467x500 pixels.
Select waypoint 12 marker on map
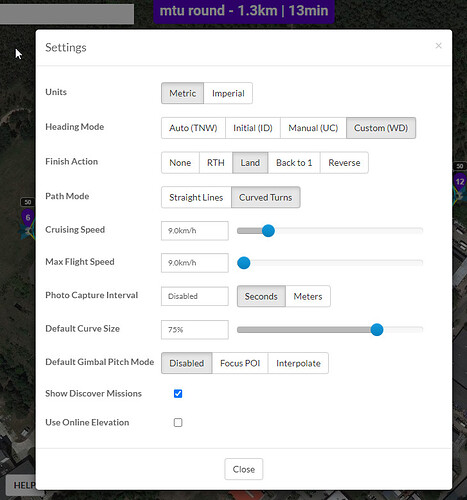click(460, 182)
